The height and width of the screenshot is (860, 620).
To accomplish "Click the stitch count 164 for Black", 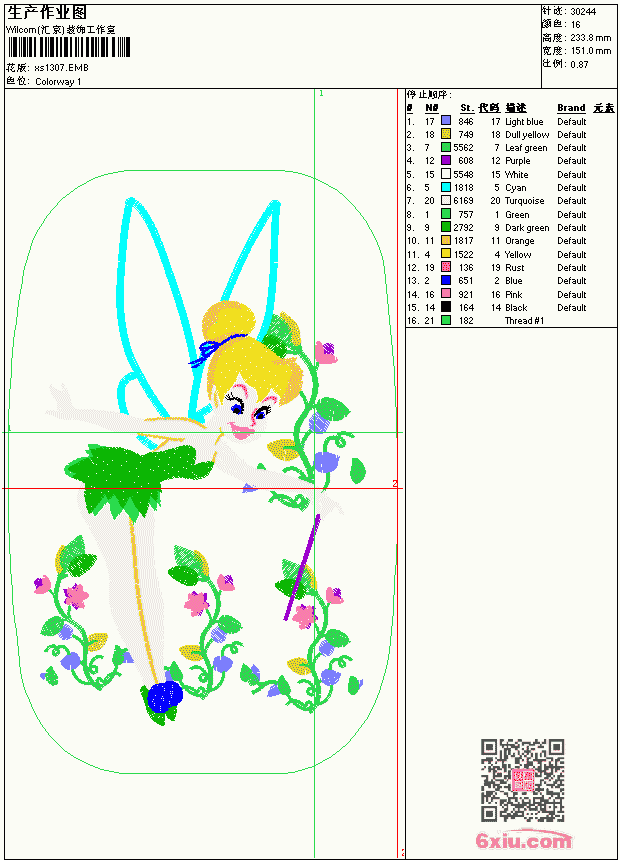I will click(466, 308).
